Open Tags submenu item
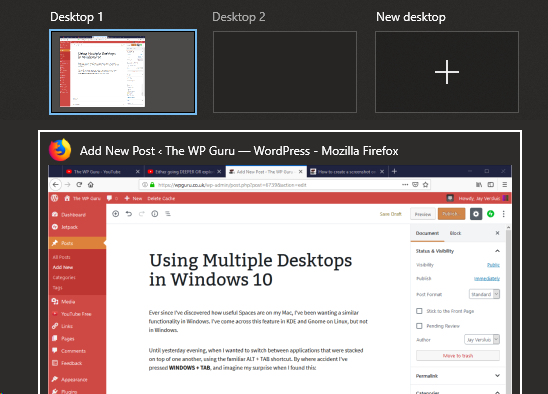 57,288
